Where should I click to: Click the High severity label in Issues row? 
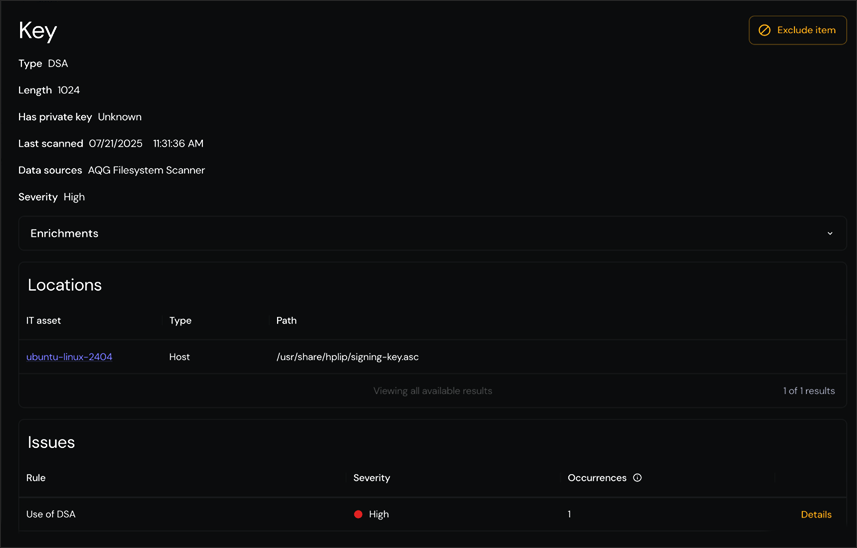[x=379, y=514]
